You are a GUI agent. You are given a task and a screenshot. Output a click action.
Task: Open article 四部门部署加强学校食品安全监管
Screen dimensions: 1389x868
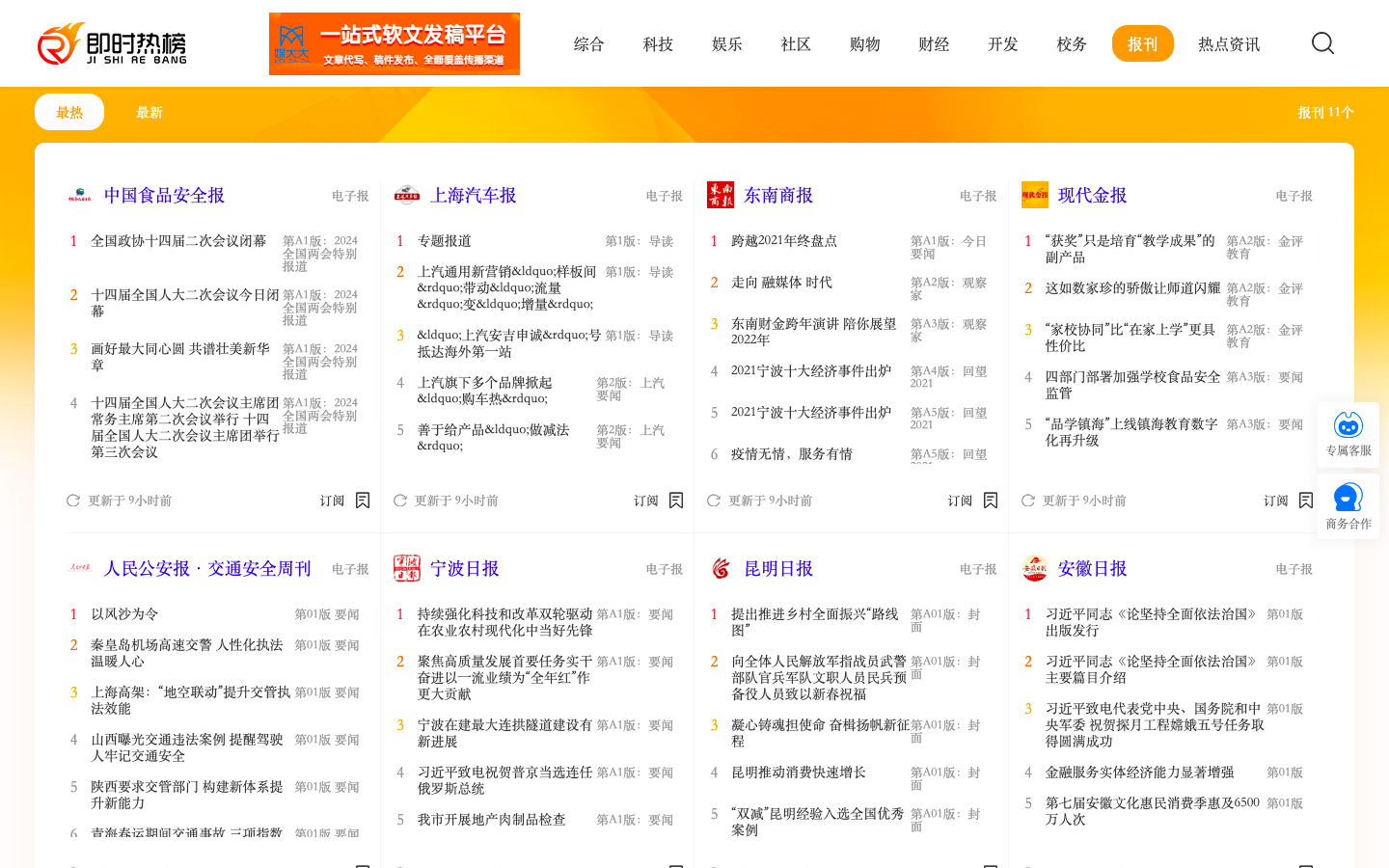click(x=1133, y=385)
